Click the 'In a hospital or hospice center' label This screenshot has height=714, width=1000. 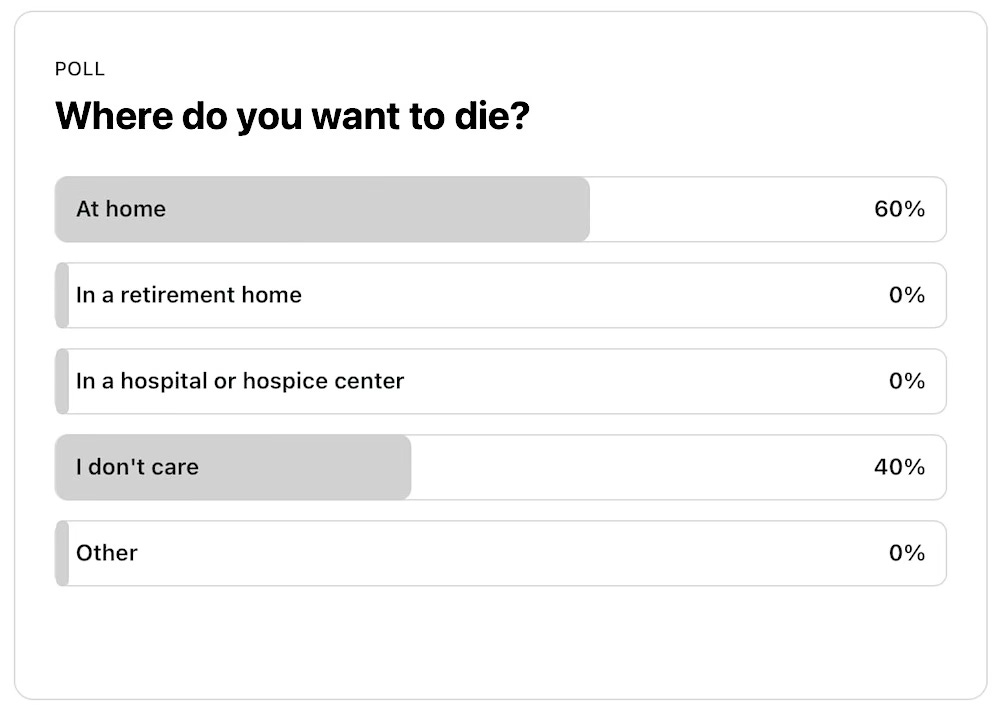[239, 381]
